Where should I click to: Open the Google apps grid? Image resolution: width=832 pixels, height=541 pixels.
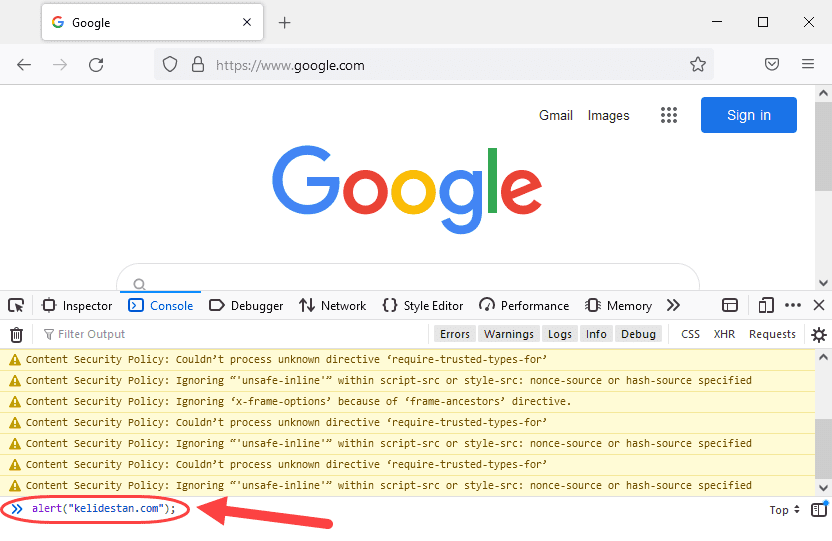click(669, 115)
